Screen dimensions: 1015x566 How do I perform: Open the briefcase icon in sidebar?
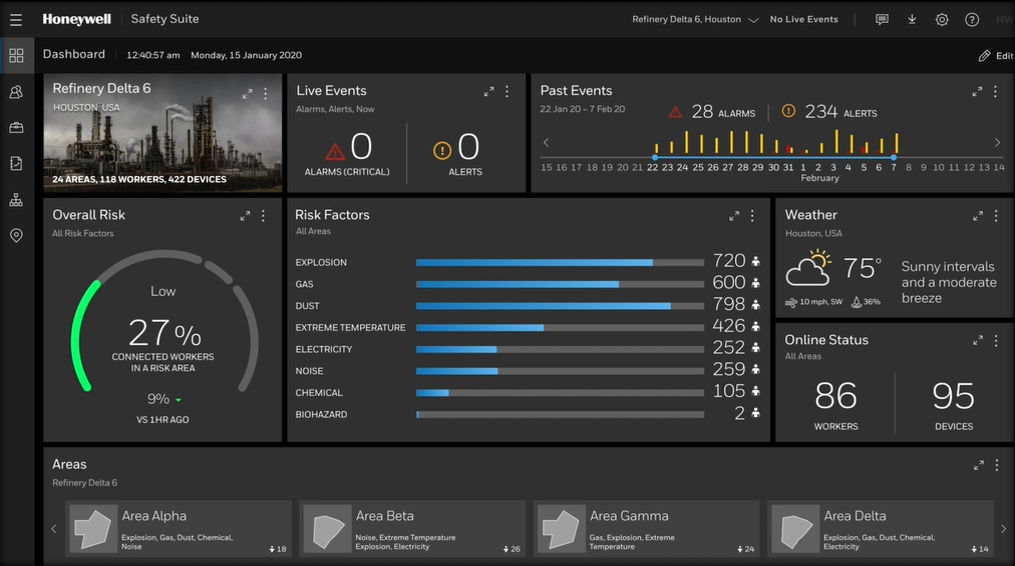coord(16,128)
